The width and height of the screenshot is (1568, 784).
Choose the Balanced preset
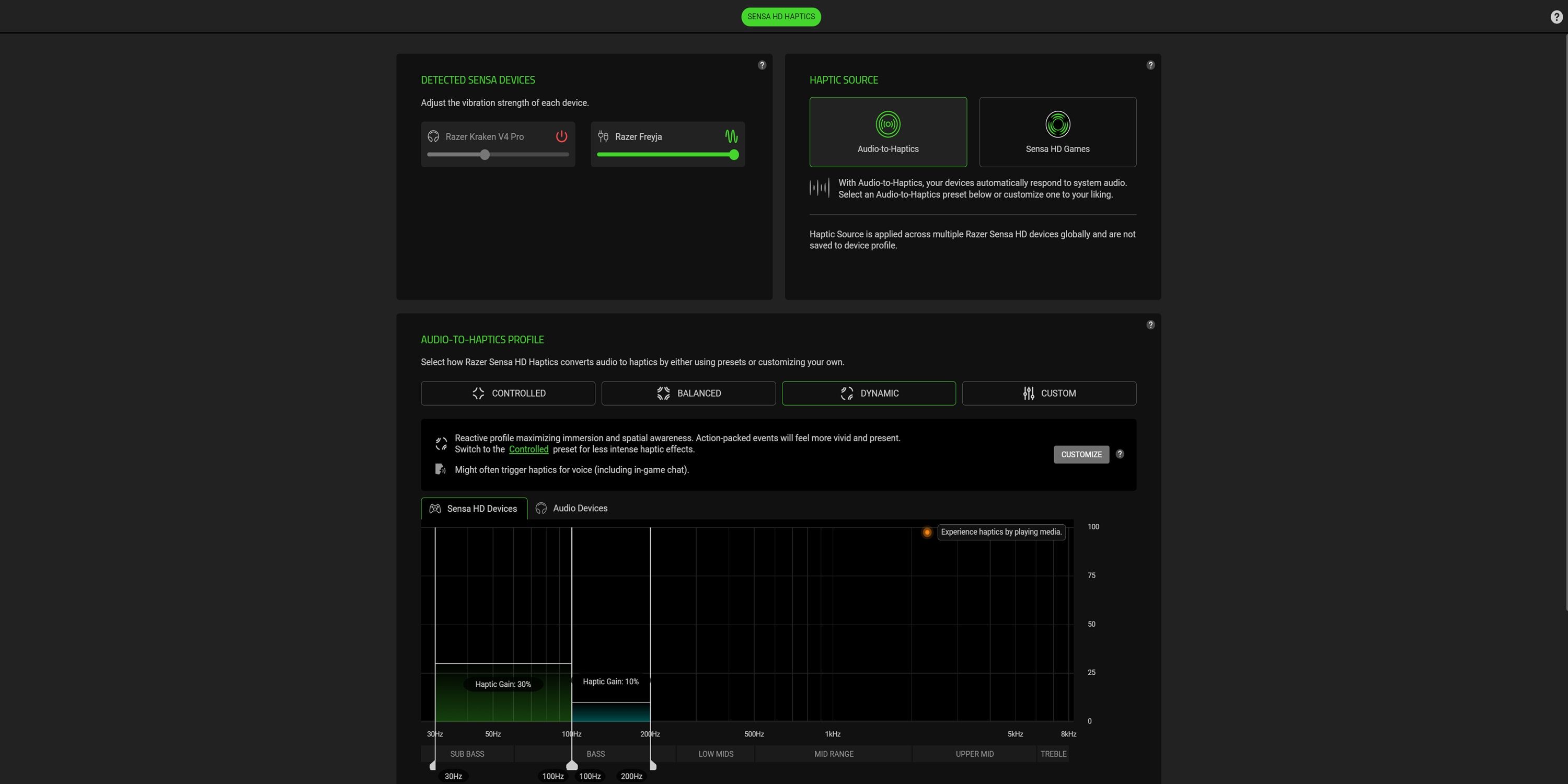(688, 393)
